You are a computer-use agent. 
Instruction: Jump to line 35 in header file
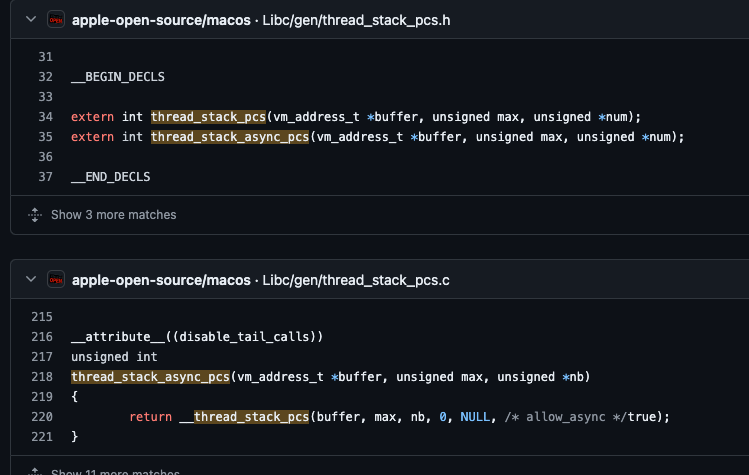[45, 137]
